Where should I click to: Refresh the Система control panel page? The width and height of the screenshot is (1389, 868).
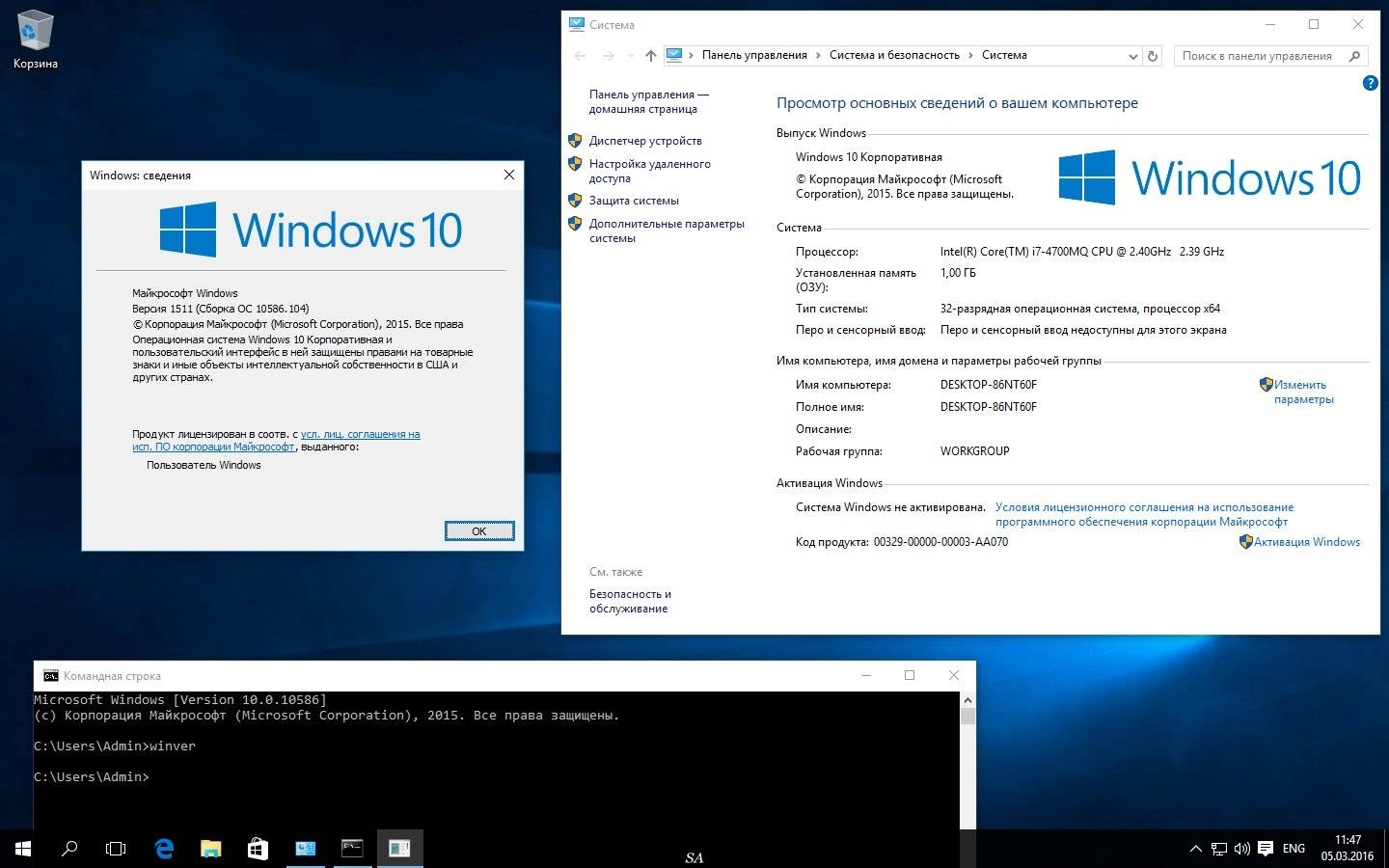click(1152, 56)
